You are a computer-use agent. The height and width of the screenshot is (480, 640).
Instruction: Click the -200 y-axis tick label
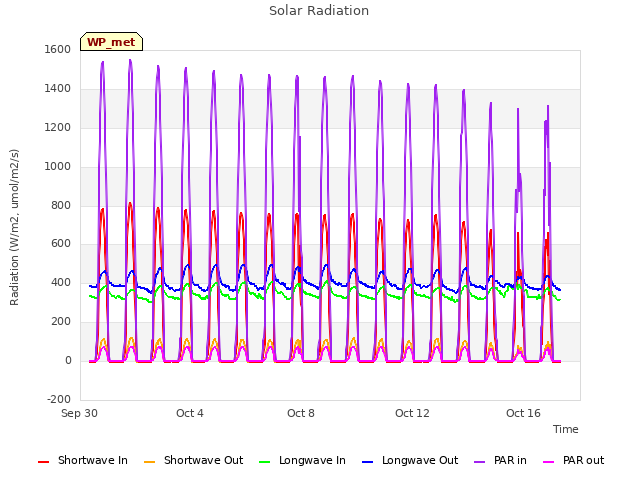click(59, 399)
